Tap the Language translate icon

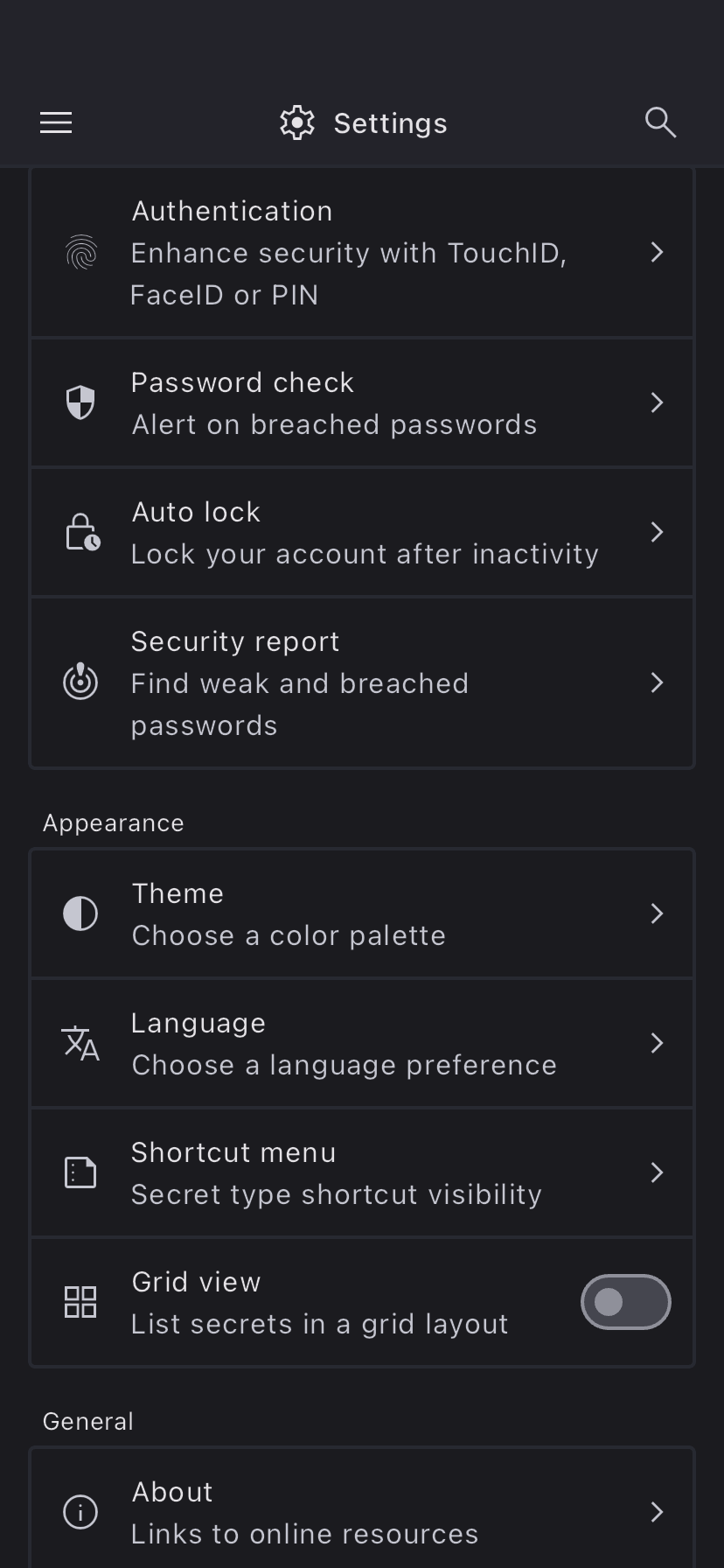pyautogui.click(x=80, y=1043)
